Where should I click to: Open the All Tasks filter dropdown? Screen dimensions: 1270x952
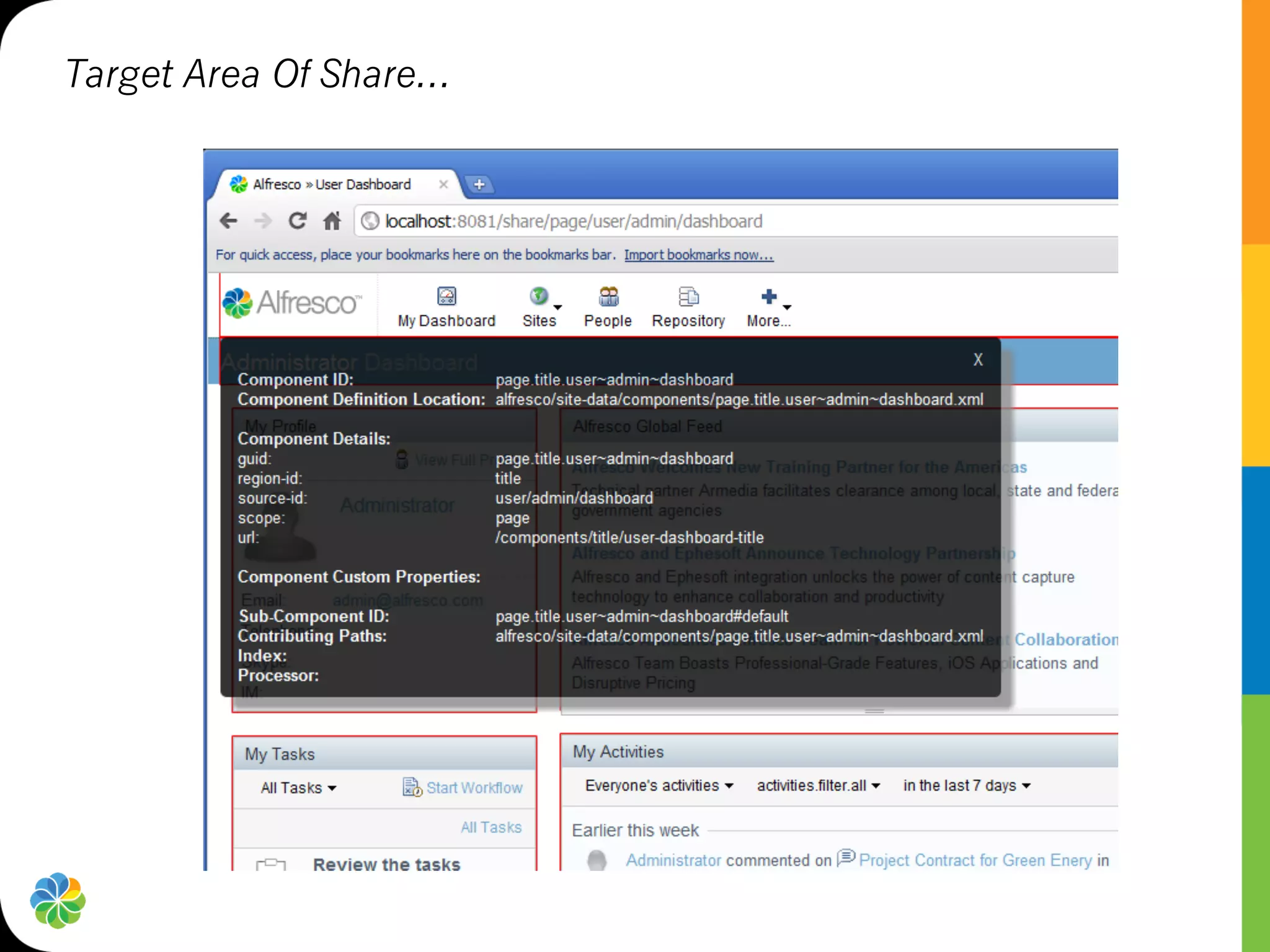(298, 788)
